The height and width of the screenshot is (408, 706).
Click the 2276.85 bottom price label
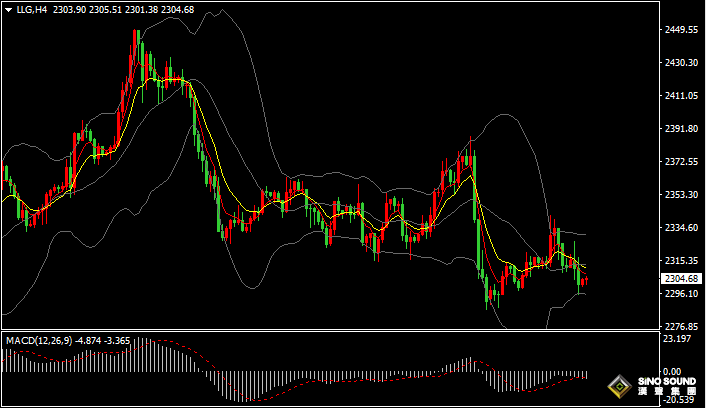coord(680,327)
